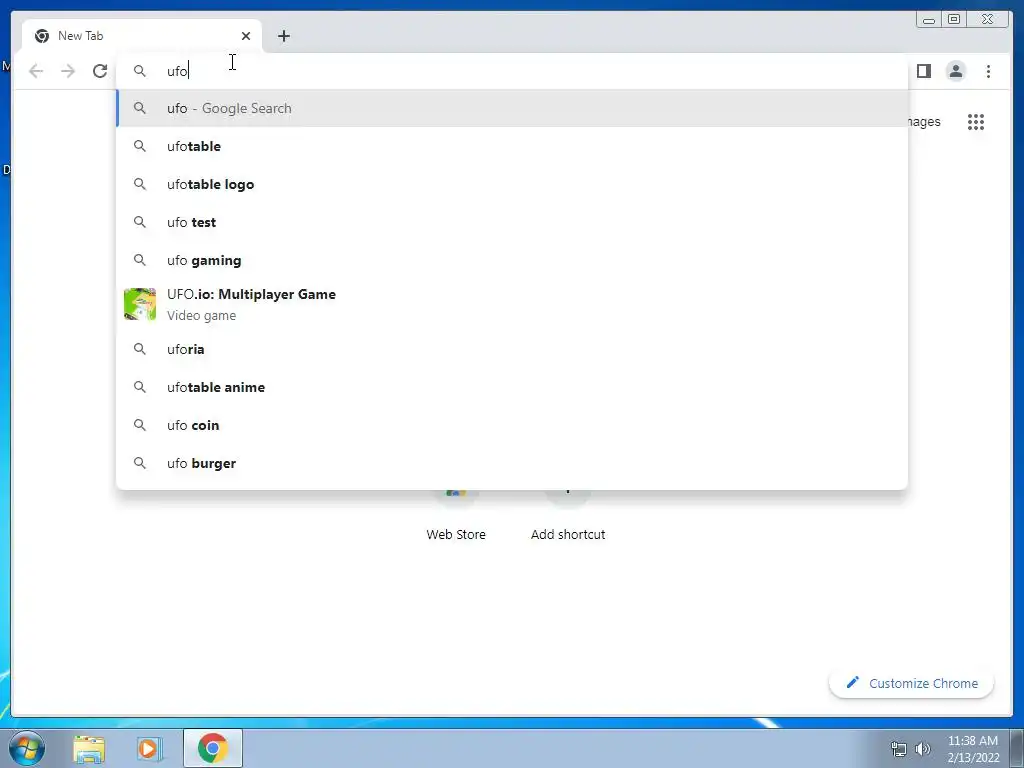Open File Explorer from the taskbar
Screen dimensions: 1024x768
coord(89,748)
